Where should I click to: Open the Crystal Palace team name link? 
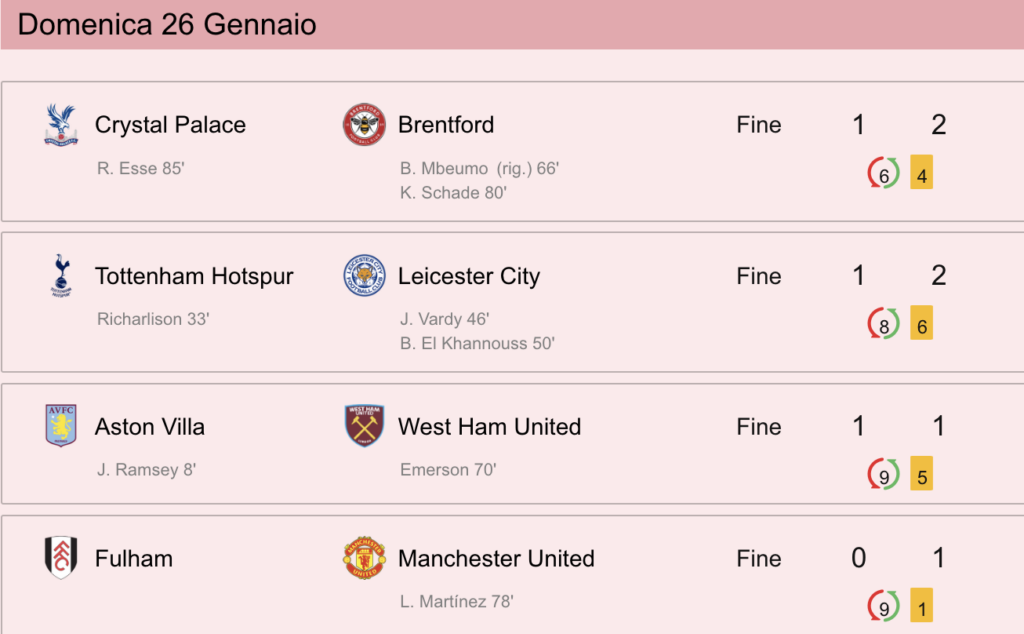click(x=170, y=125)
